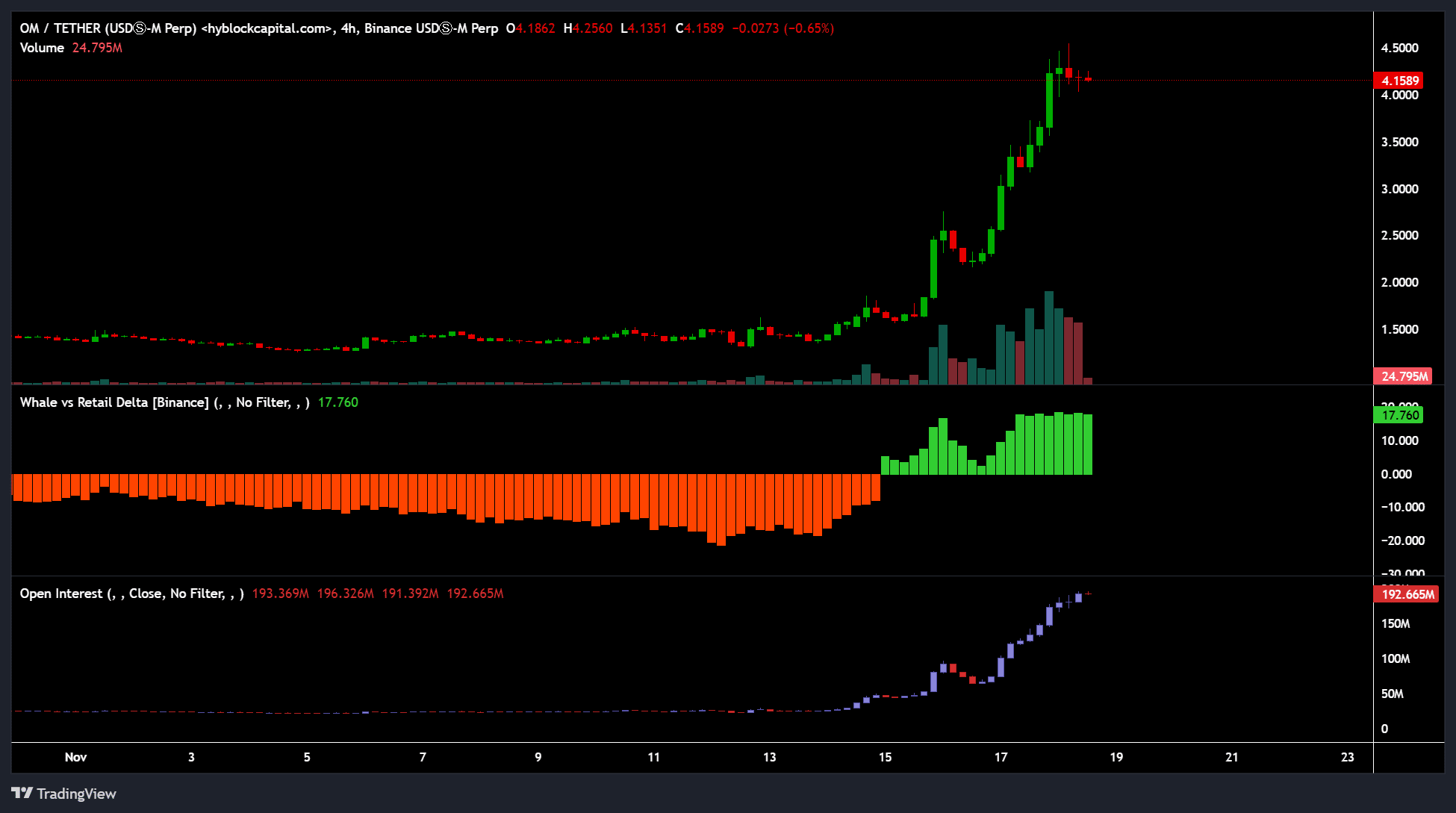Image resolution: width=1456 pixels, height=813 pixels.
Task: Click the Volume value 24.795M in the legend
Action: pyautogui.click(x=97, y=48)
